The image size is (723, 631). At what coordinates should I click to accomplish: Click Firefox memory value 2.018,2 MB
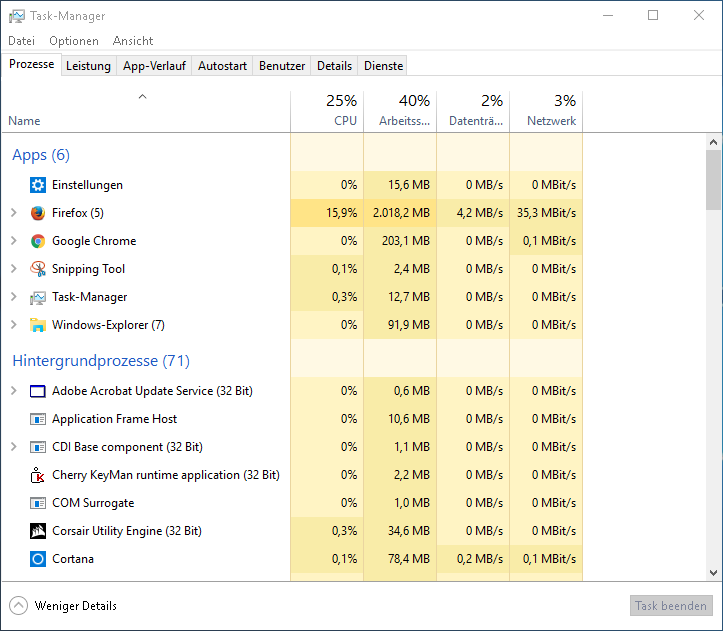(x=401, y=213)
